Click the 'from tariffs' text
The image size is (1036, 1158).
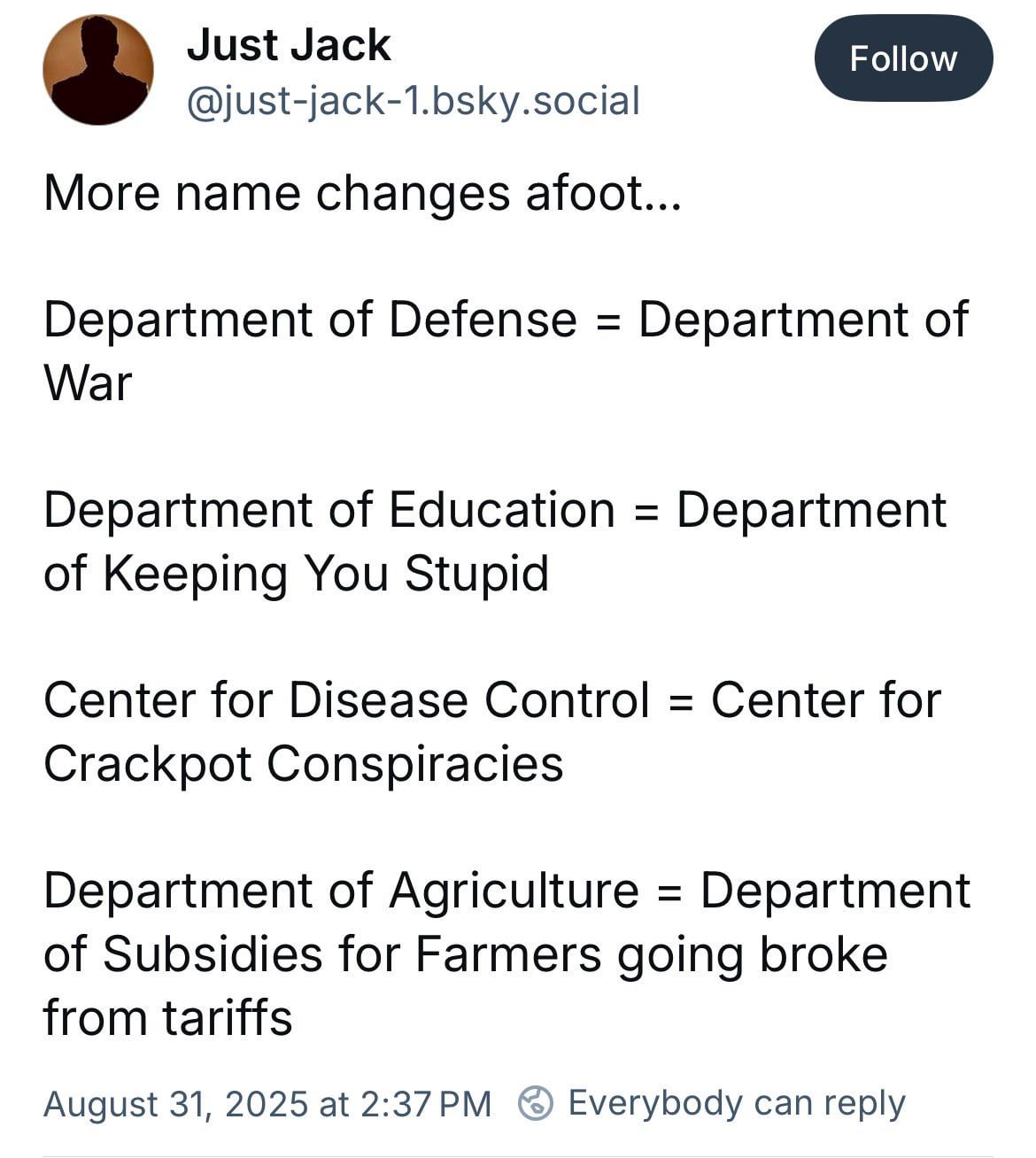click(167, 1017)
